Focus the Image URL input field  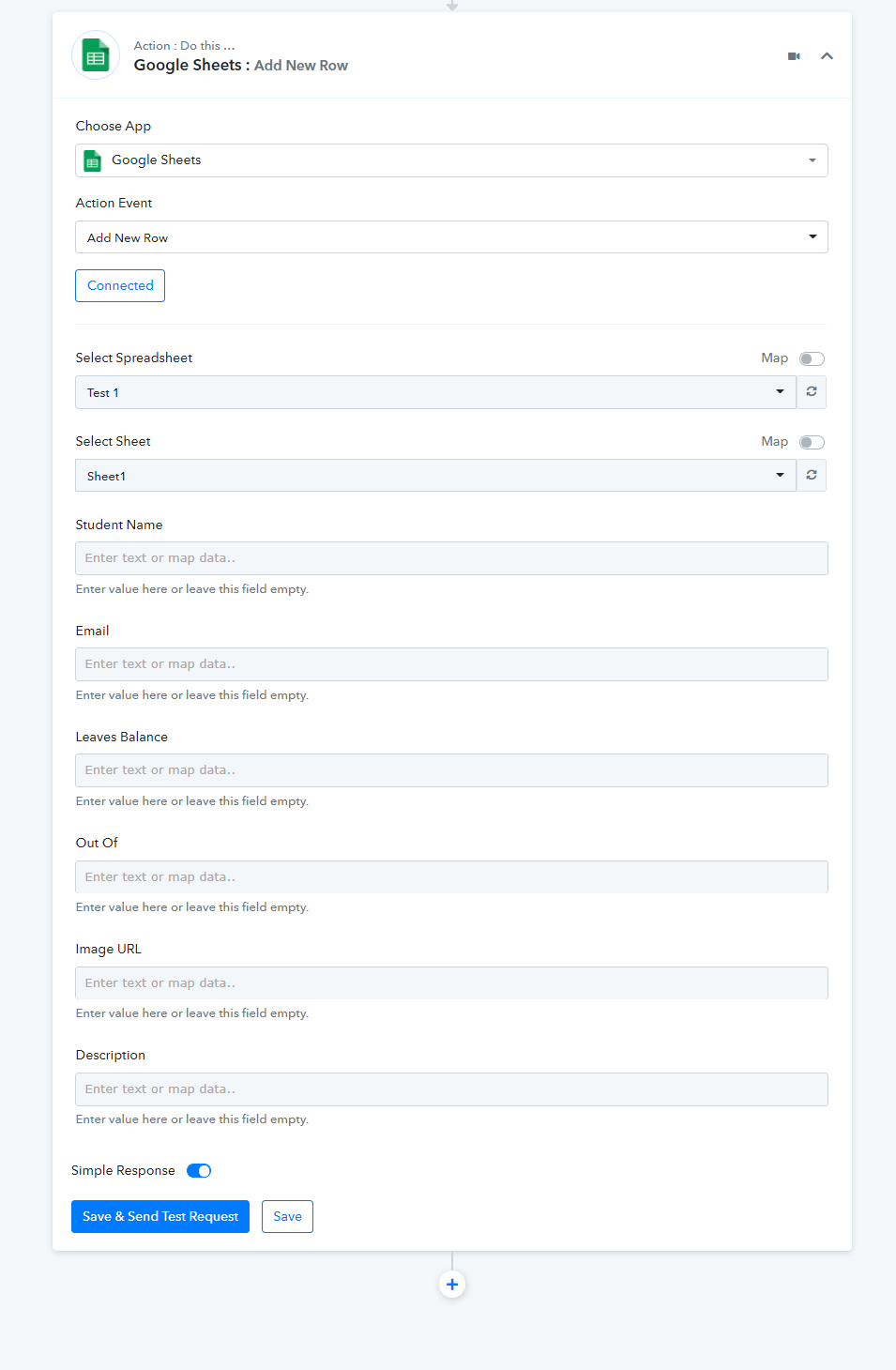451,983
